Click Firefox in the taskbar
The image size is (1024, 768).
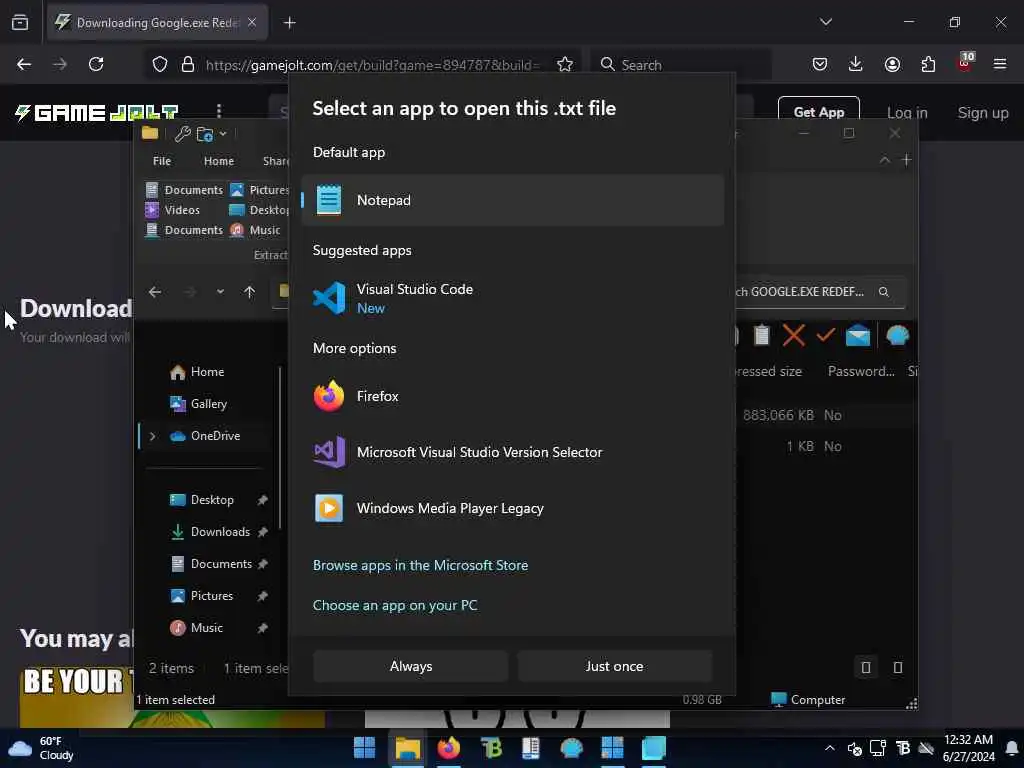click(449, 748)
